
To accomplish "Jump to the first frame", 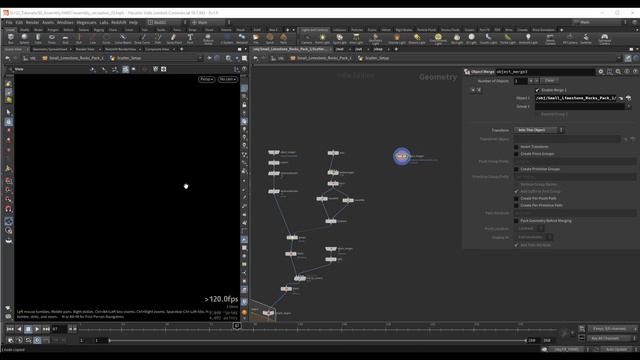I will [10, 329].
